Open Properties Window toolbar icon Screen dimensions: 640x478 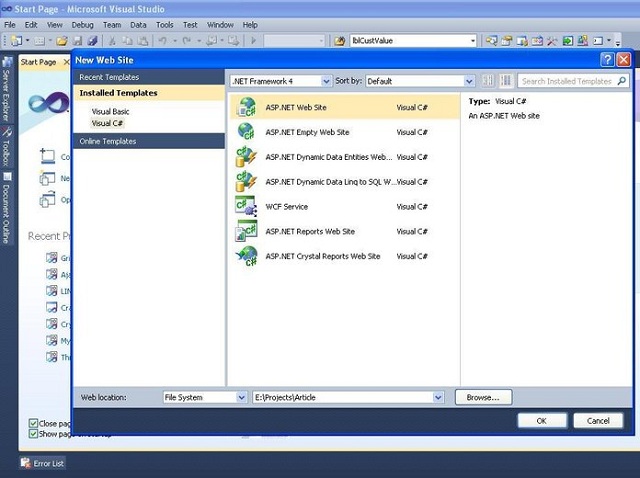coord(507,40)
